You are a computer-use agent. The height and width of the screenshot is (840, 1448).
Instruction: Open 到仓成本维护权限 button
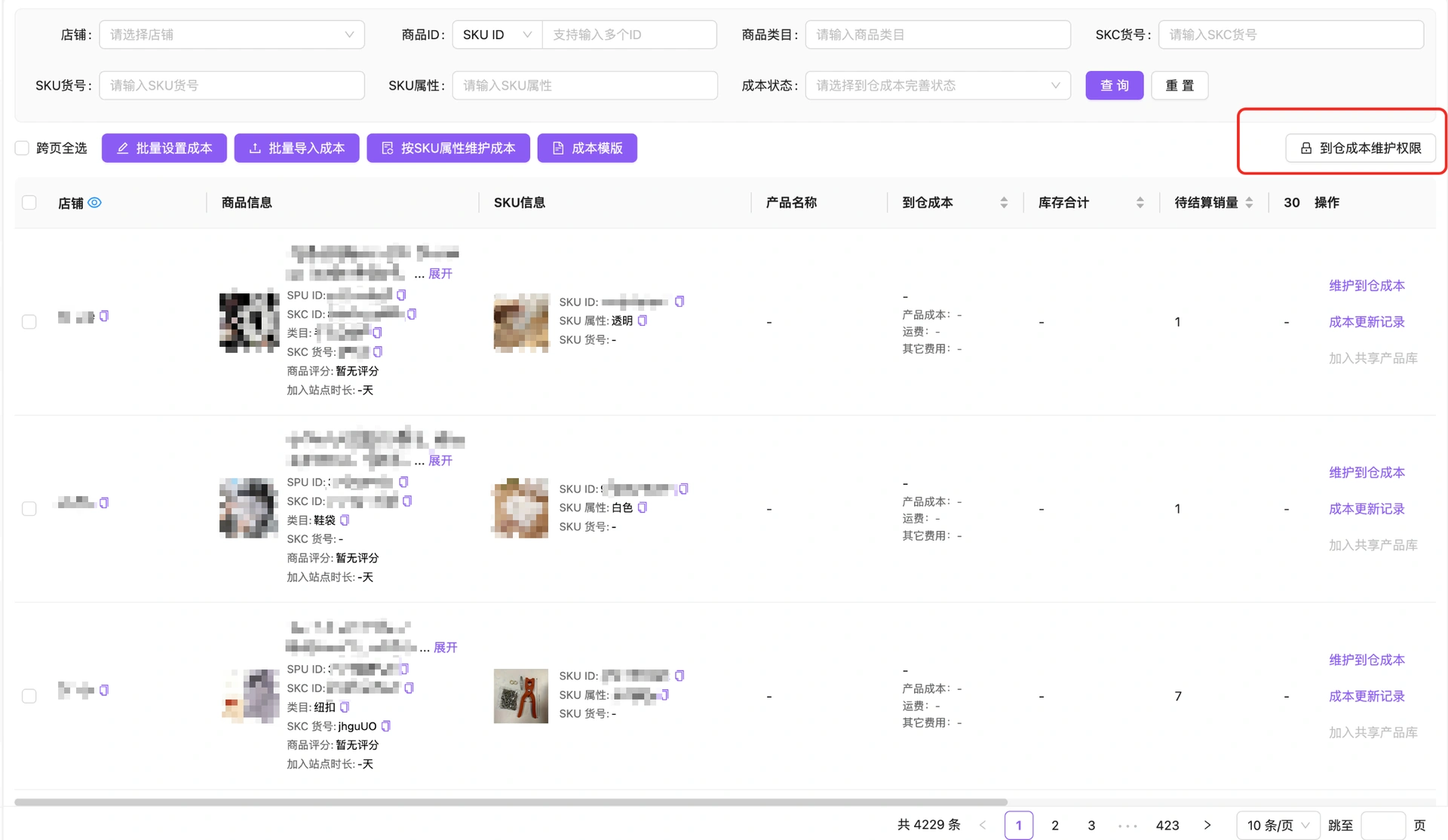pyautogui.click(x=1360, y=148)
